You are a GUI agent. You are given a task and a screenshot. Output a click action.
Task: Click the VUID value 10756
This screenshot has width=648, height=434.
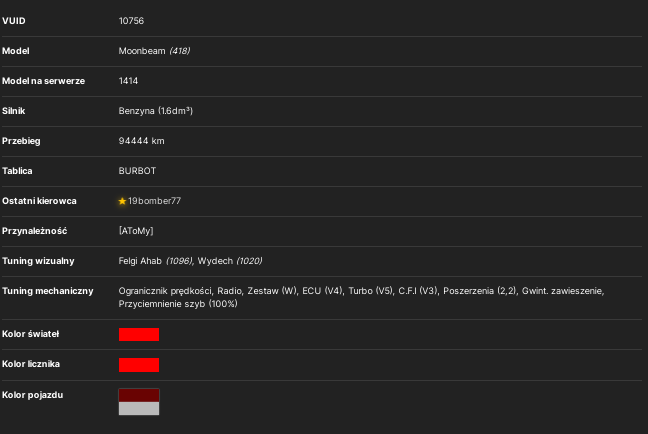131,21
